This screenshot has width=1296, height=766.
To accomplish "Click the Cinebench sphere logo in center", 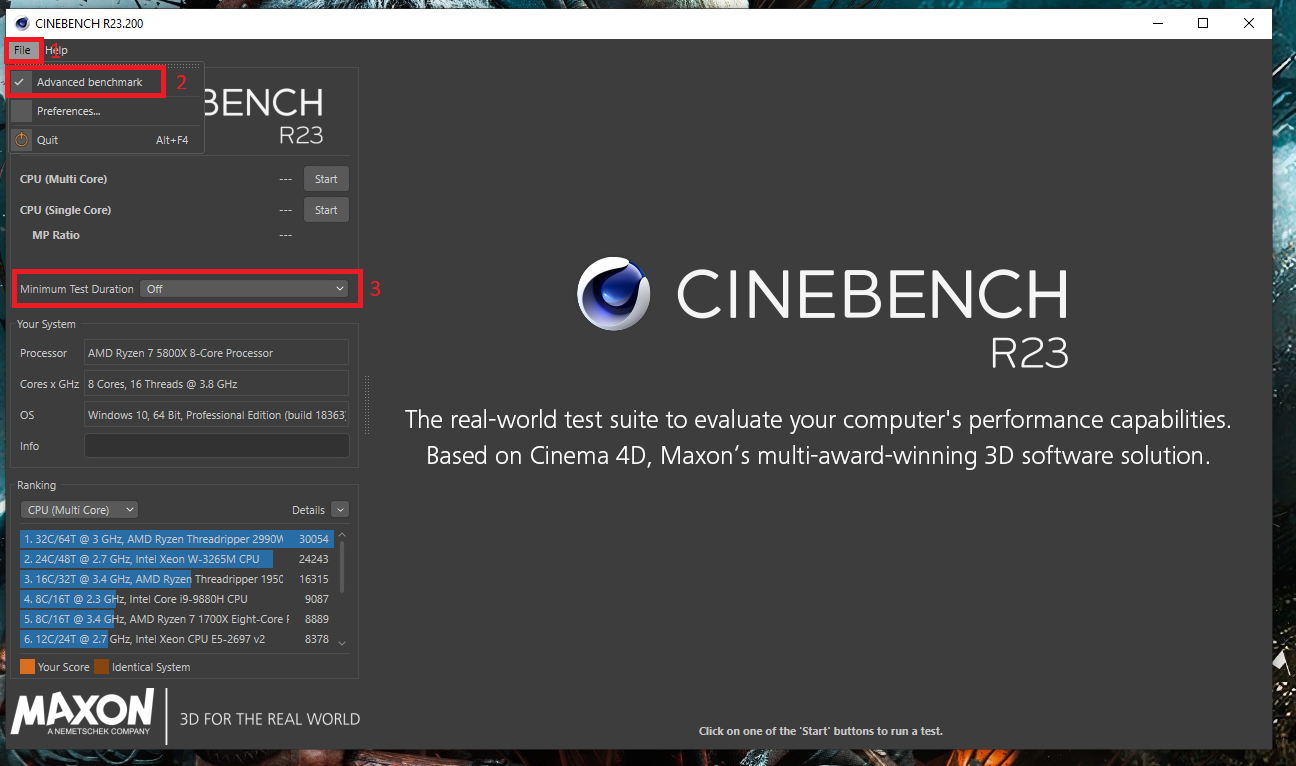I will point(615,294).
